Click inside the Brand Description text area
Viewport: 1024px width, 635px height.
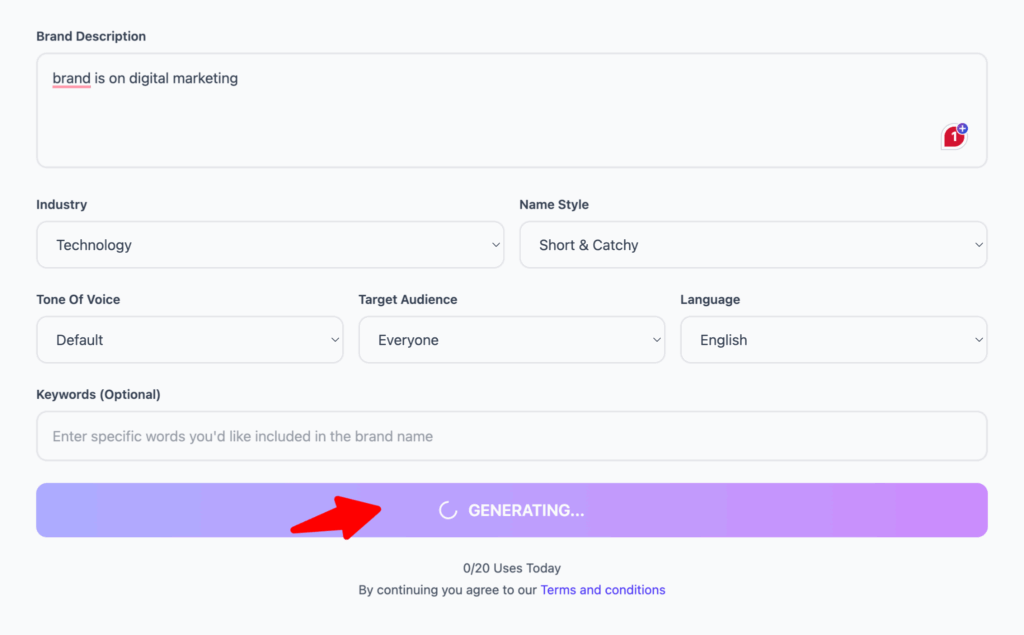click(511, 120)
